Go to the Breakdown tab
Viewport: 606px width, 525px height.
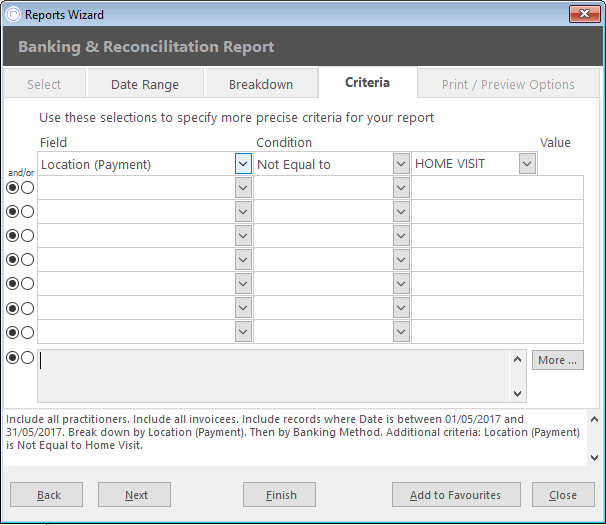coord(261,84)
